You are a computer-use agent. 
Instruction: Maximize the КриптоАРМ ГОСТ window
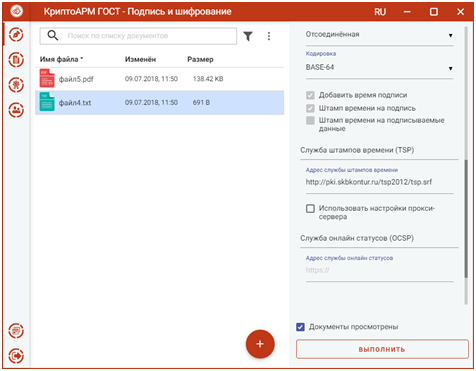tap(434, 12)
